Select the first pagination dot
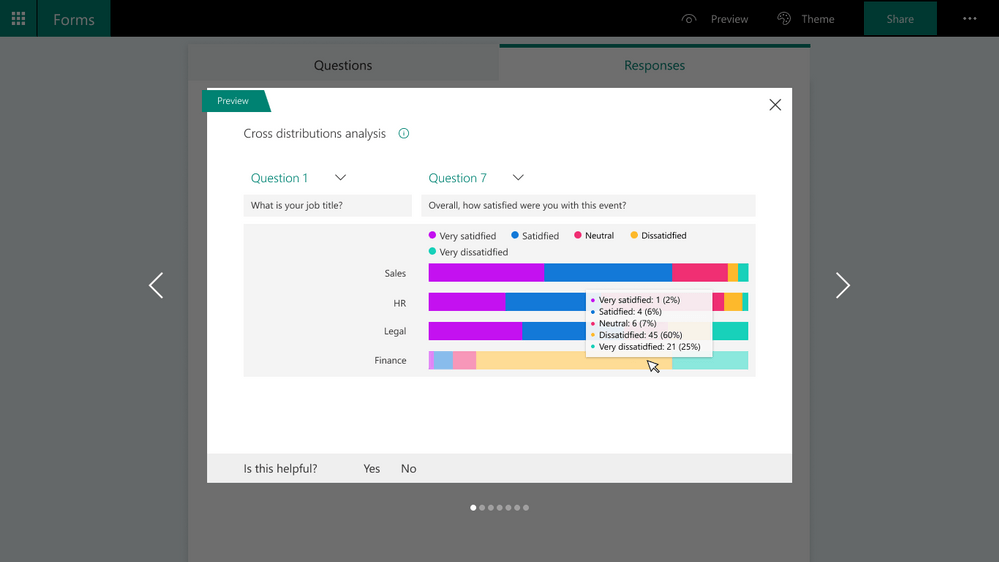 click(473, 508)
